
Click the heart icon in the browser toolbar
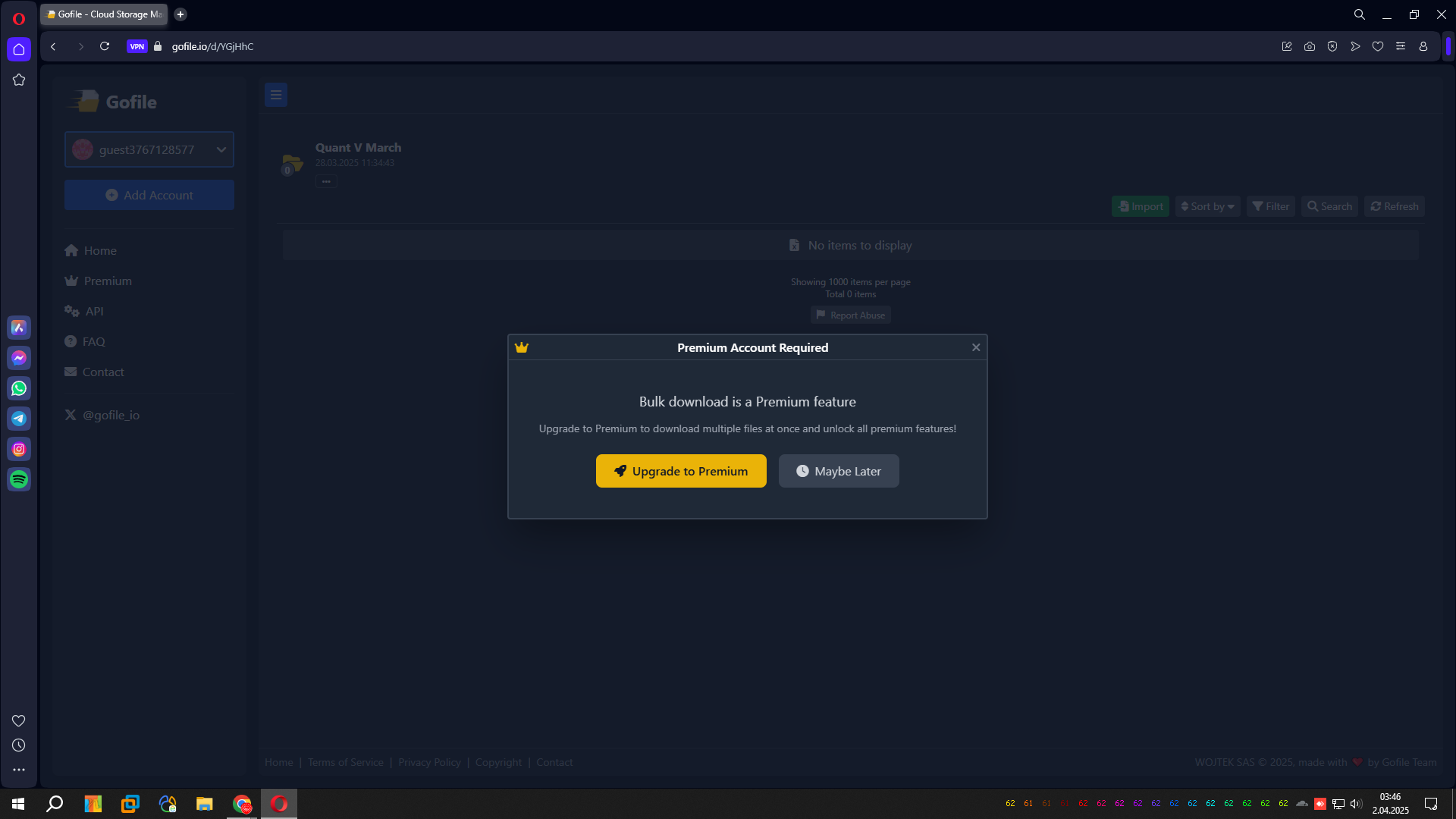click(1378, 46)
